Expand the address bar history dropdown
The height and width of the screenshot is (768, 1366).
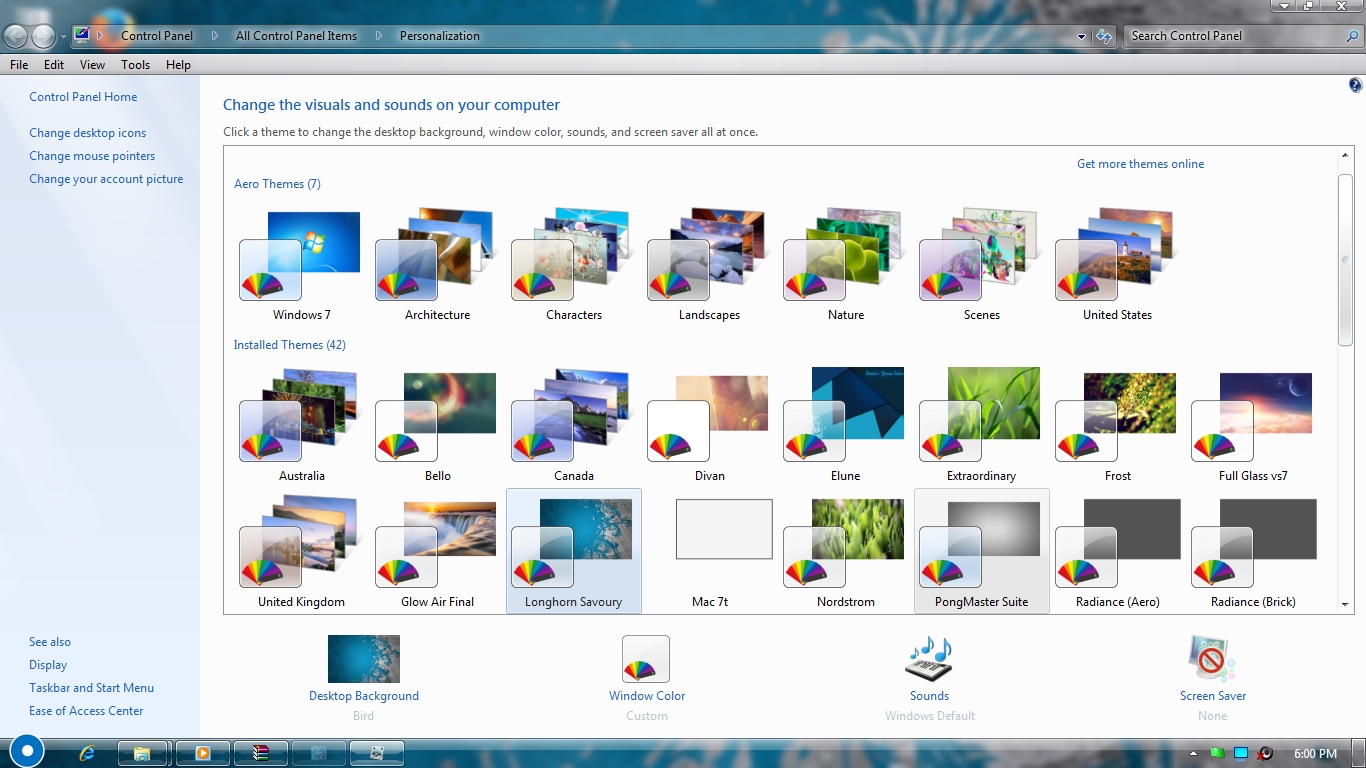[1081, 36]
